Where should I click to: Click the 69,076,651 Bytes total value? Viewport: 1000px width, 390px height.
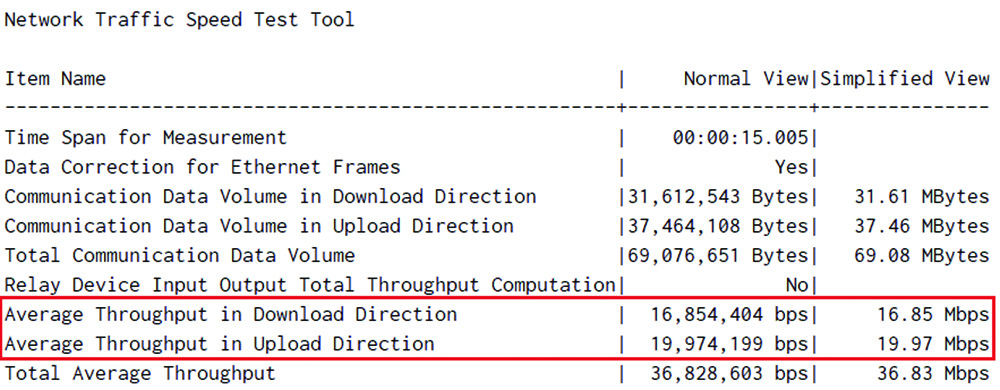tap(718, 256)
